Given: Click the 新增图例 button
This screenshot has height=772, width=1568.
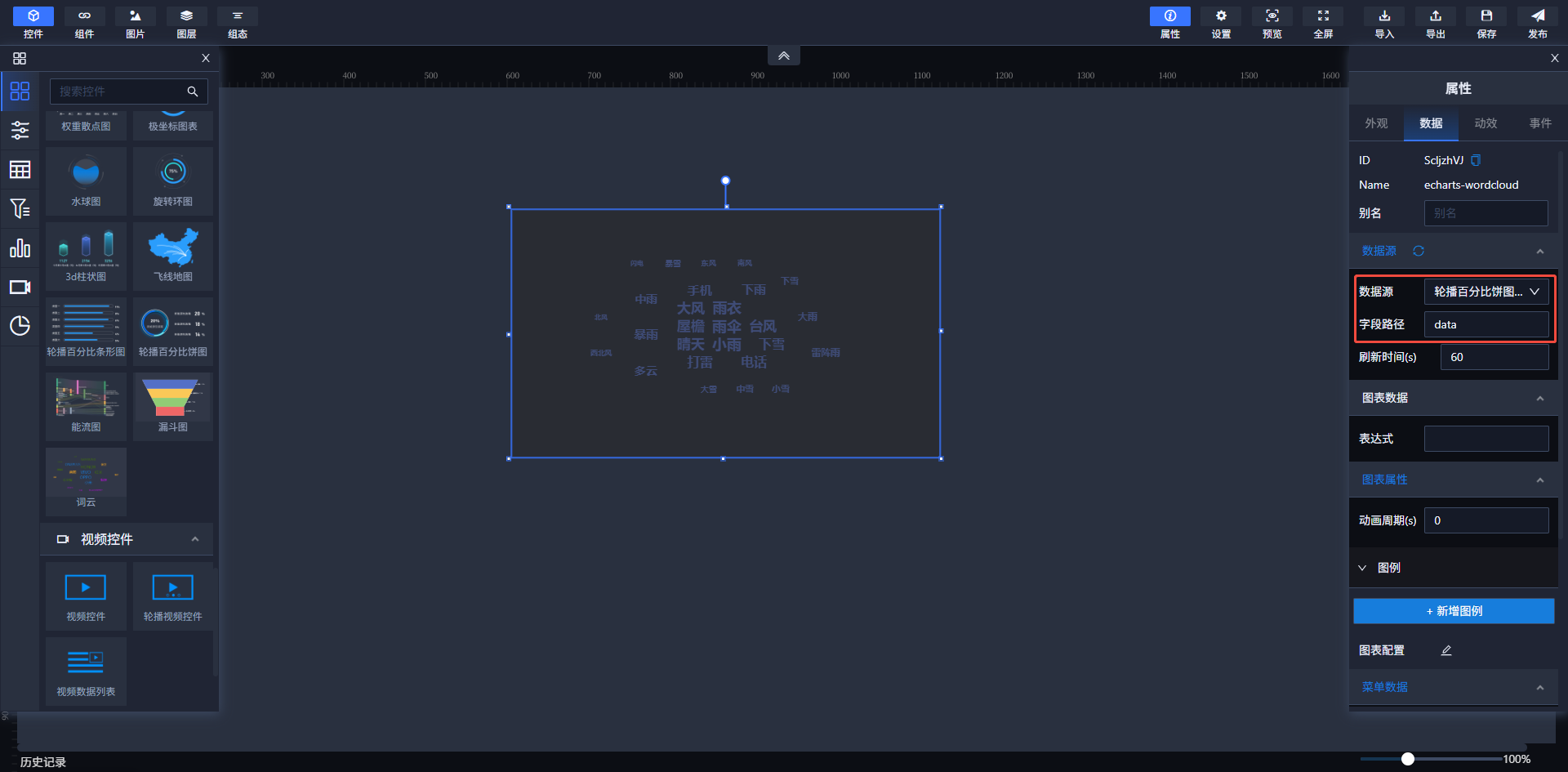Looking at the screenshot, I should [x=1454, y=611].
